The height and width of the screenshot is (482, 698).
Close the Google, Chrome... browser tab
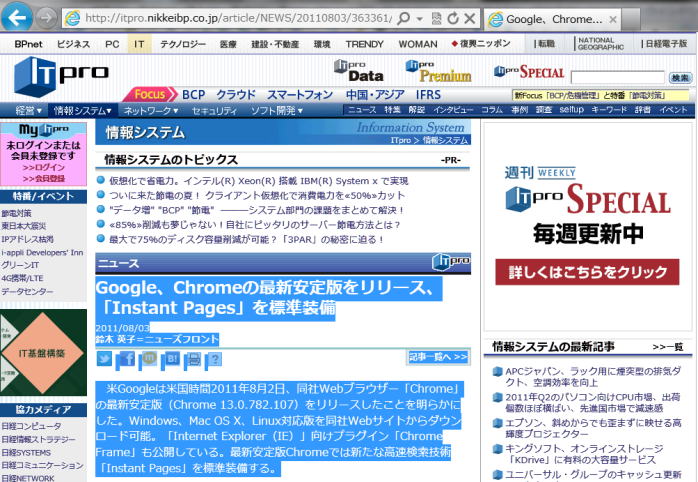613,20
